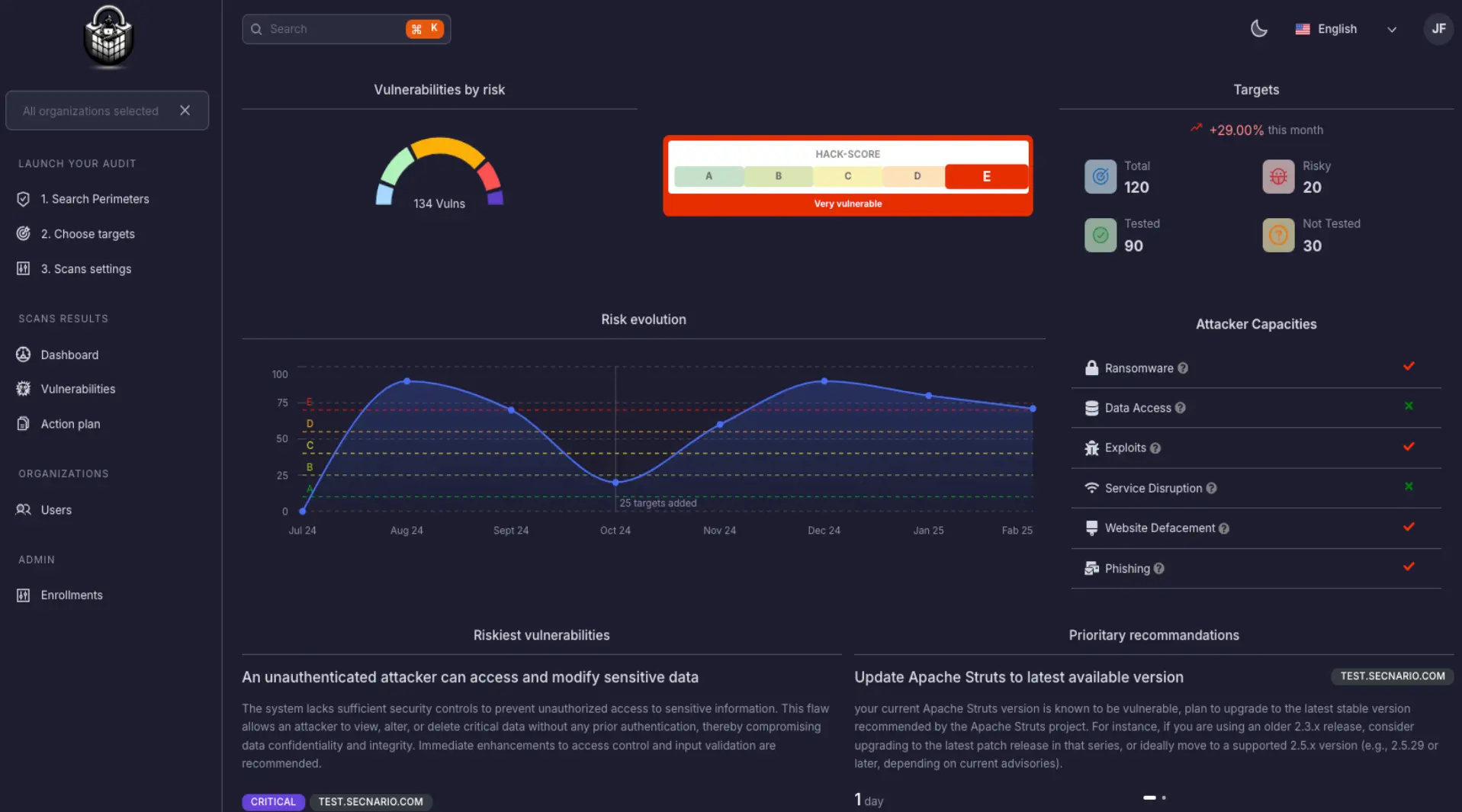The width and height of the screenshot is (1462, 812).
Task: Open the Vulnerabilities section icon
Action: click(23, 389)
